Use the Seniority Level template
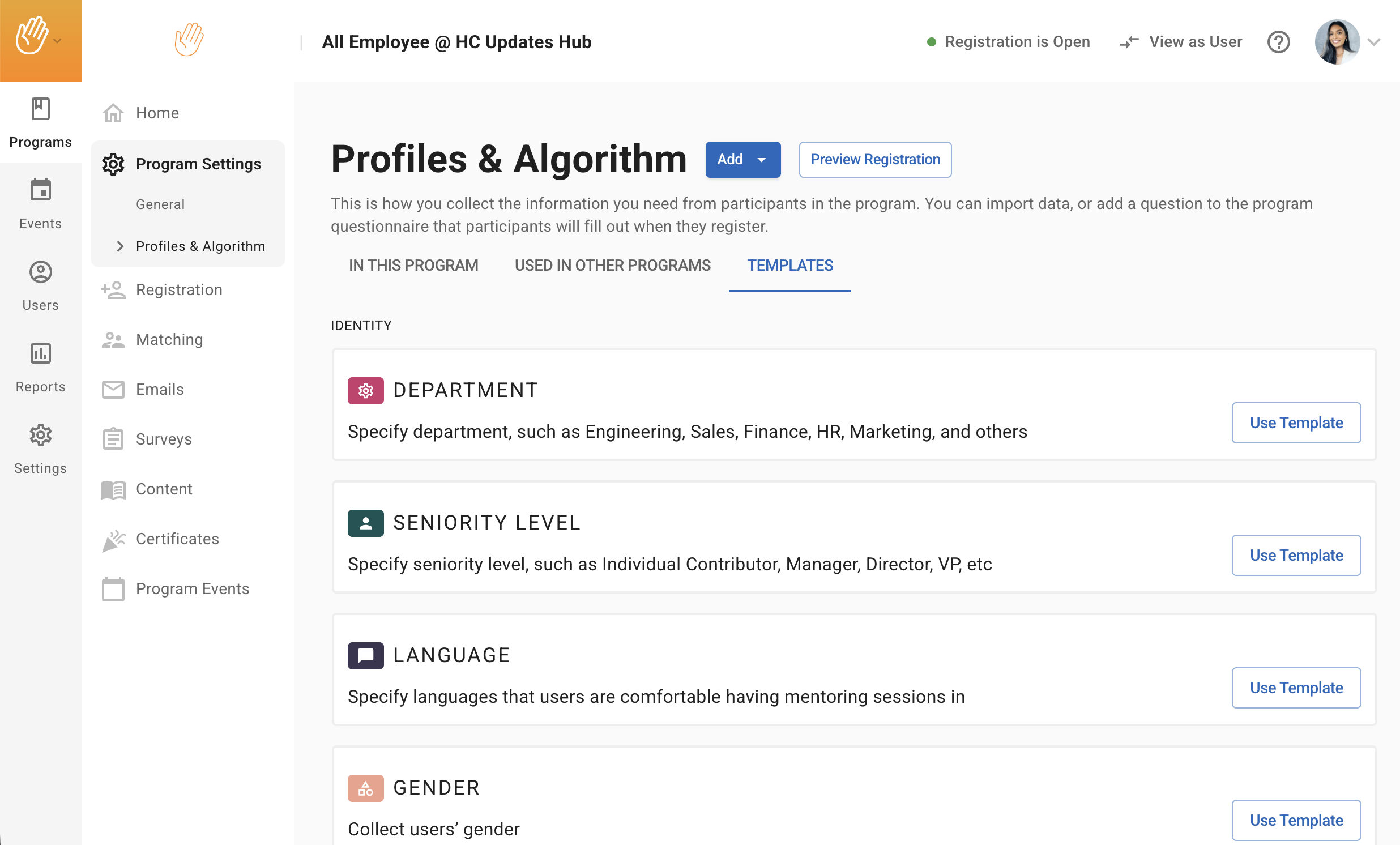 (1295, 555)
